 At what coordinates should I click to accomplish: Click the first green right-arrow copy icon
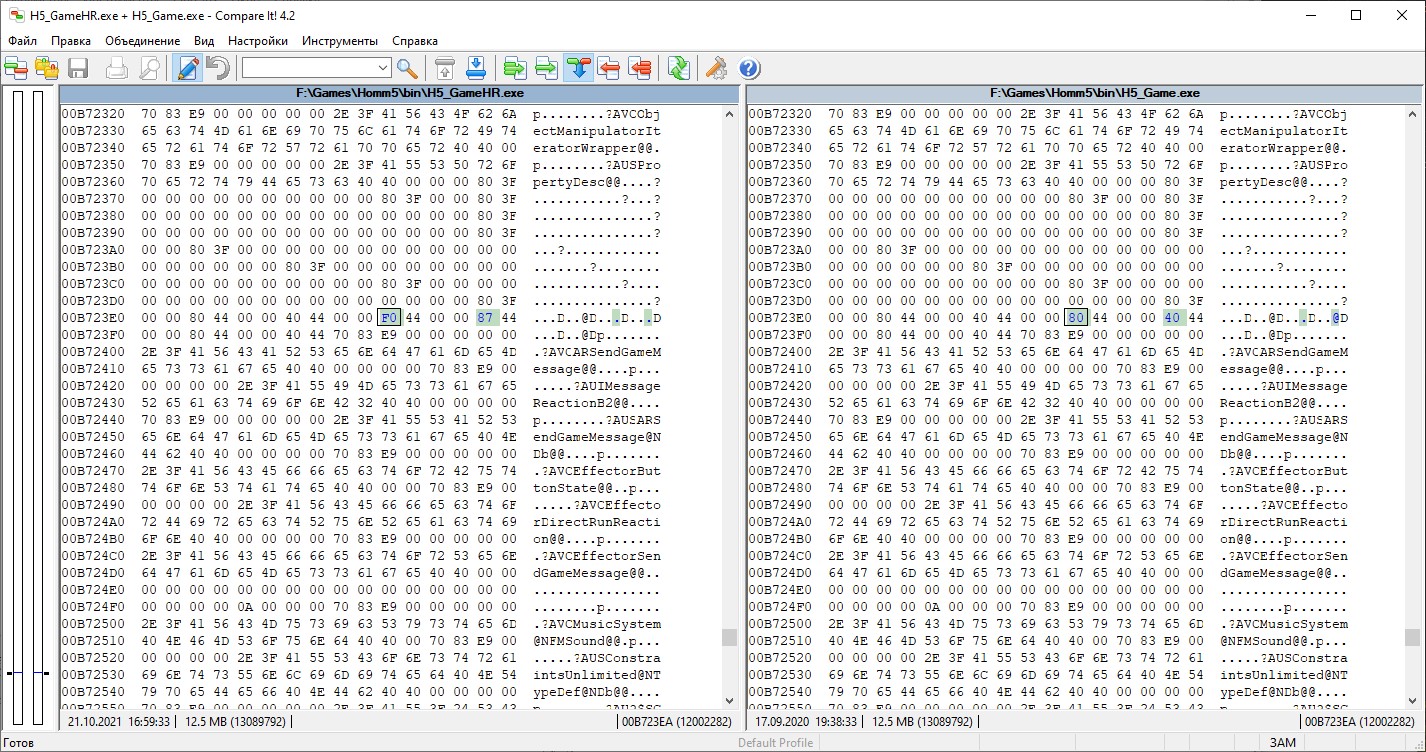click(x=515, y=68)
